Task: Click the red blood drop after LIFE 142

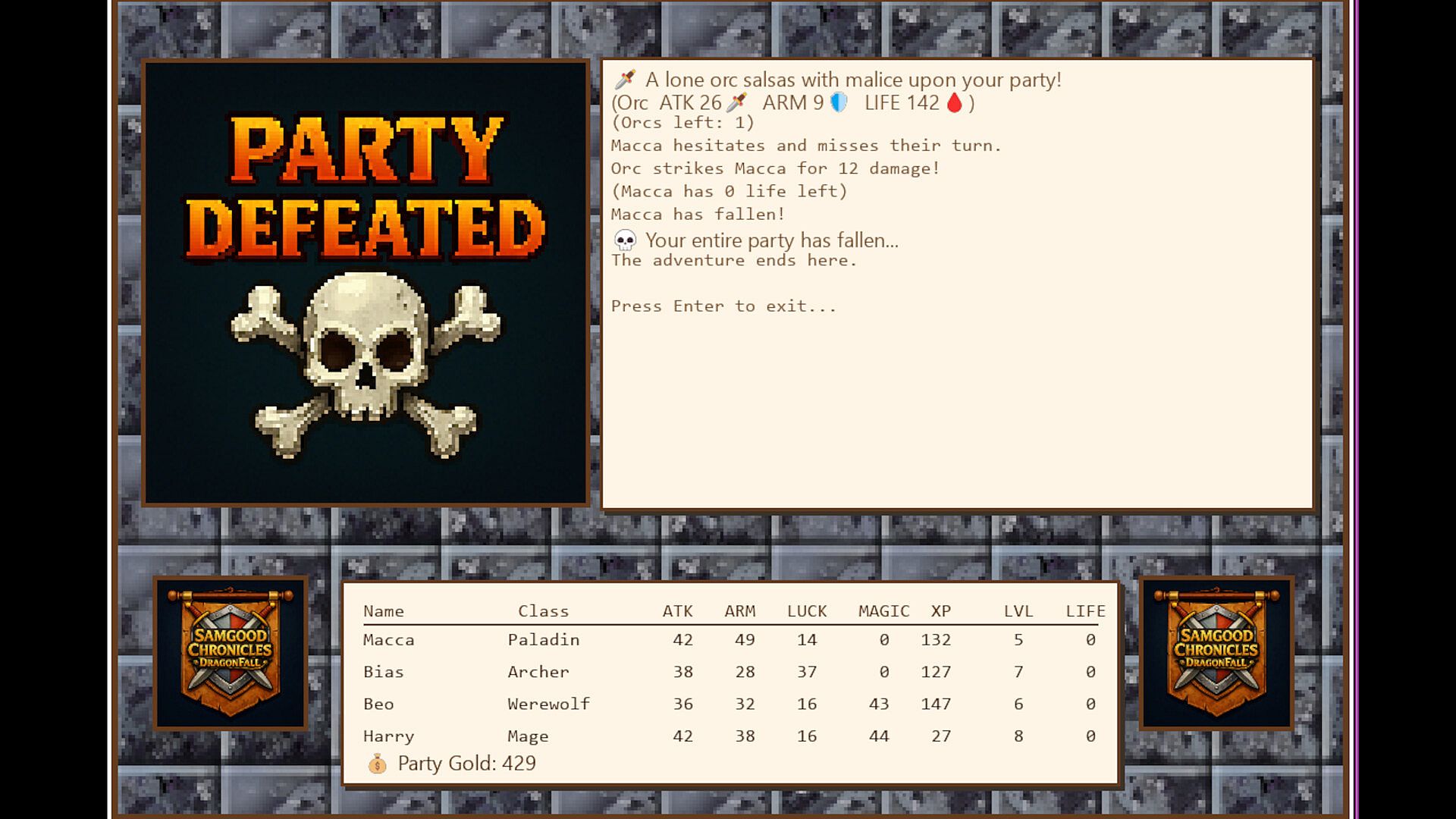Action: coord(955,102)
